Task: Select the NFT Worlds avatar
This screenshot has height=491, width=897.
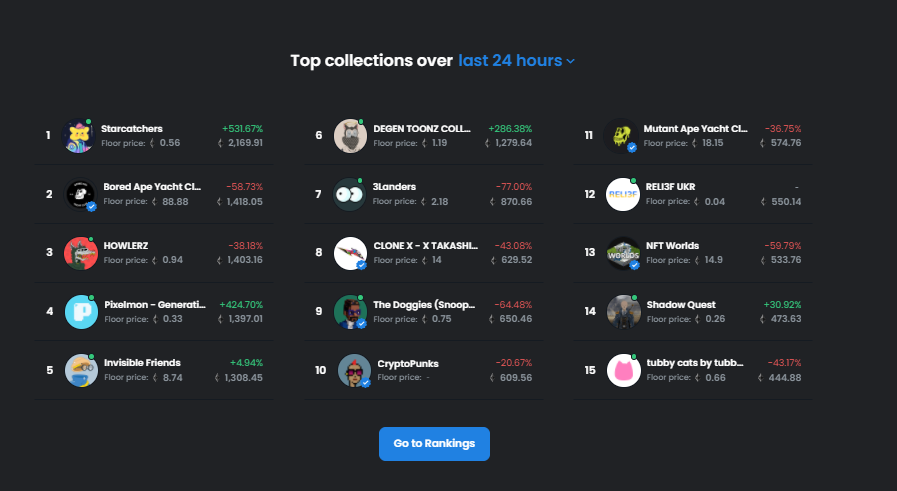Action: point(623,253)
